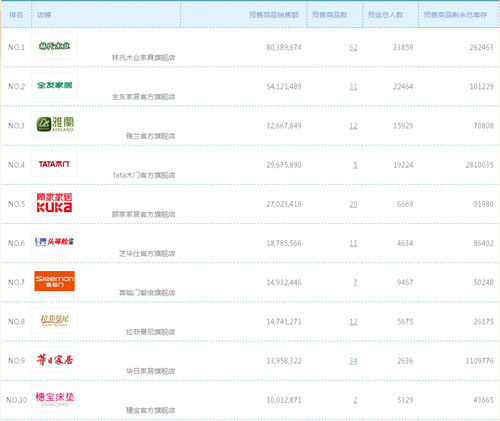Select sales value 18,785,566
Screen dimensions: 500x421
[x=284, y=244]
